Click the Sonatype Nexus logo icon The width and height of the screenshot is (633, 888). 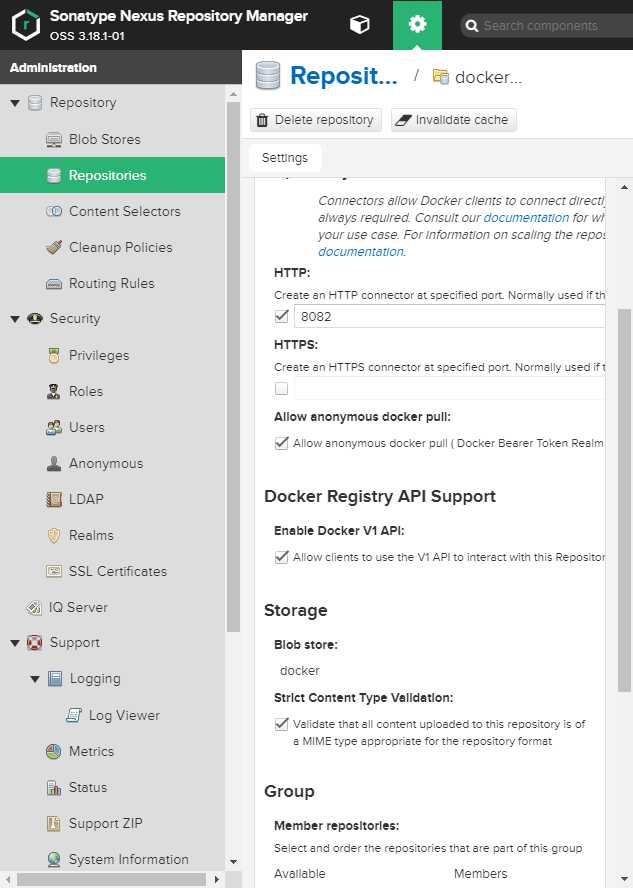(26, 25)
